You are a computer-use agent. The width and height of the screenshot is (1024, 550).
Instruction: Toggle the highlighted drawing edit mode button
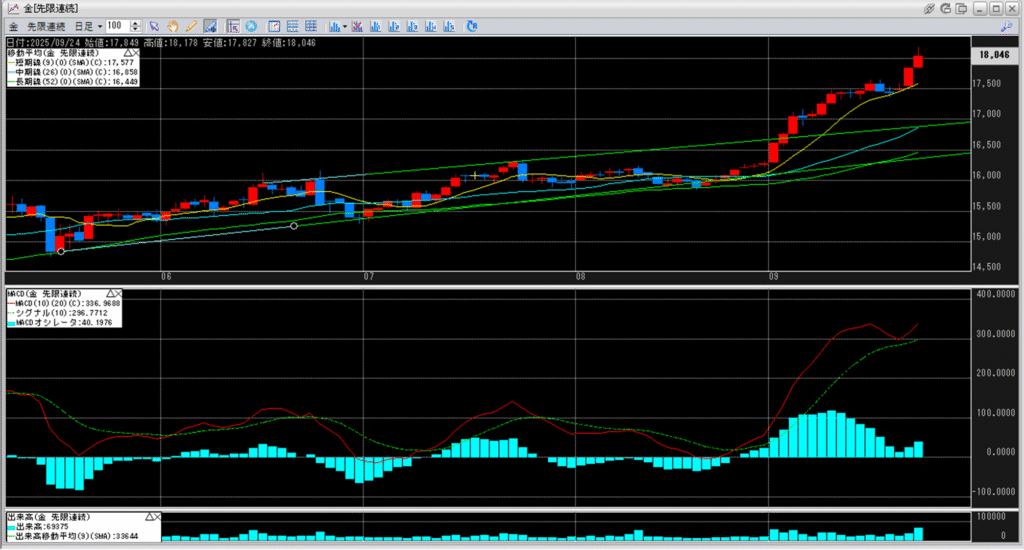tap(210, 25)
